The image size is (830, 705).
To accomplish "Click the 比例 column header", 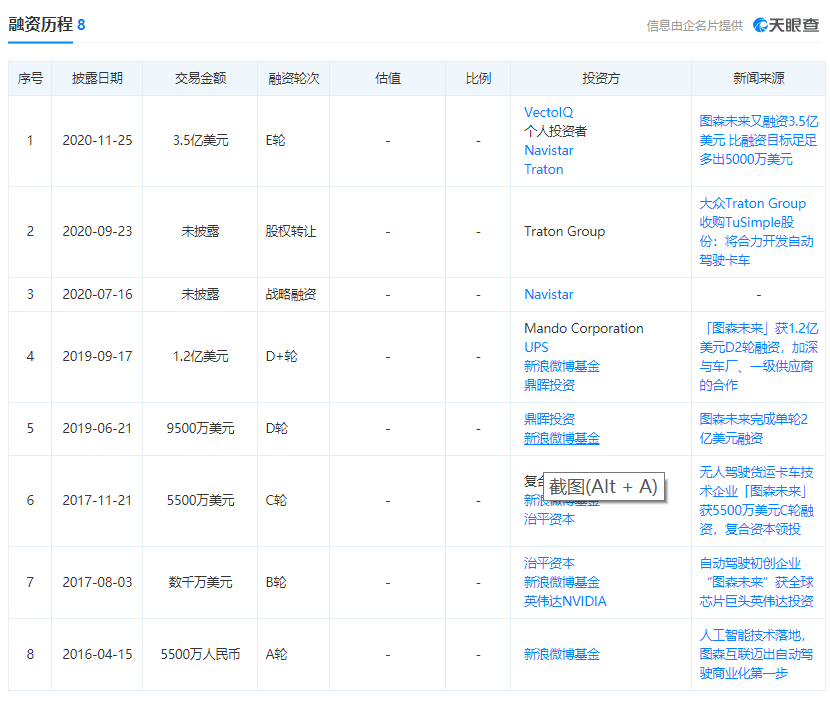I will (479, 78).
